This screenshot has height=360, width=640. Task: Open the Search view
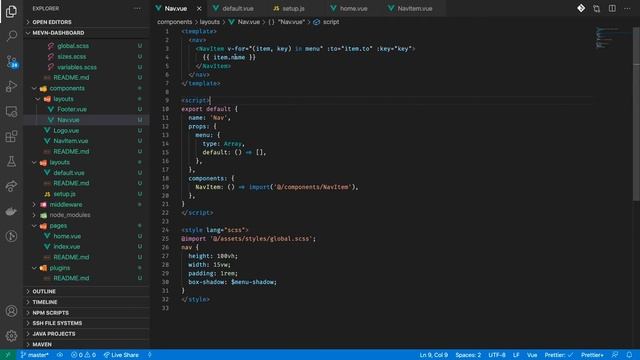point(11,36)
